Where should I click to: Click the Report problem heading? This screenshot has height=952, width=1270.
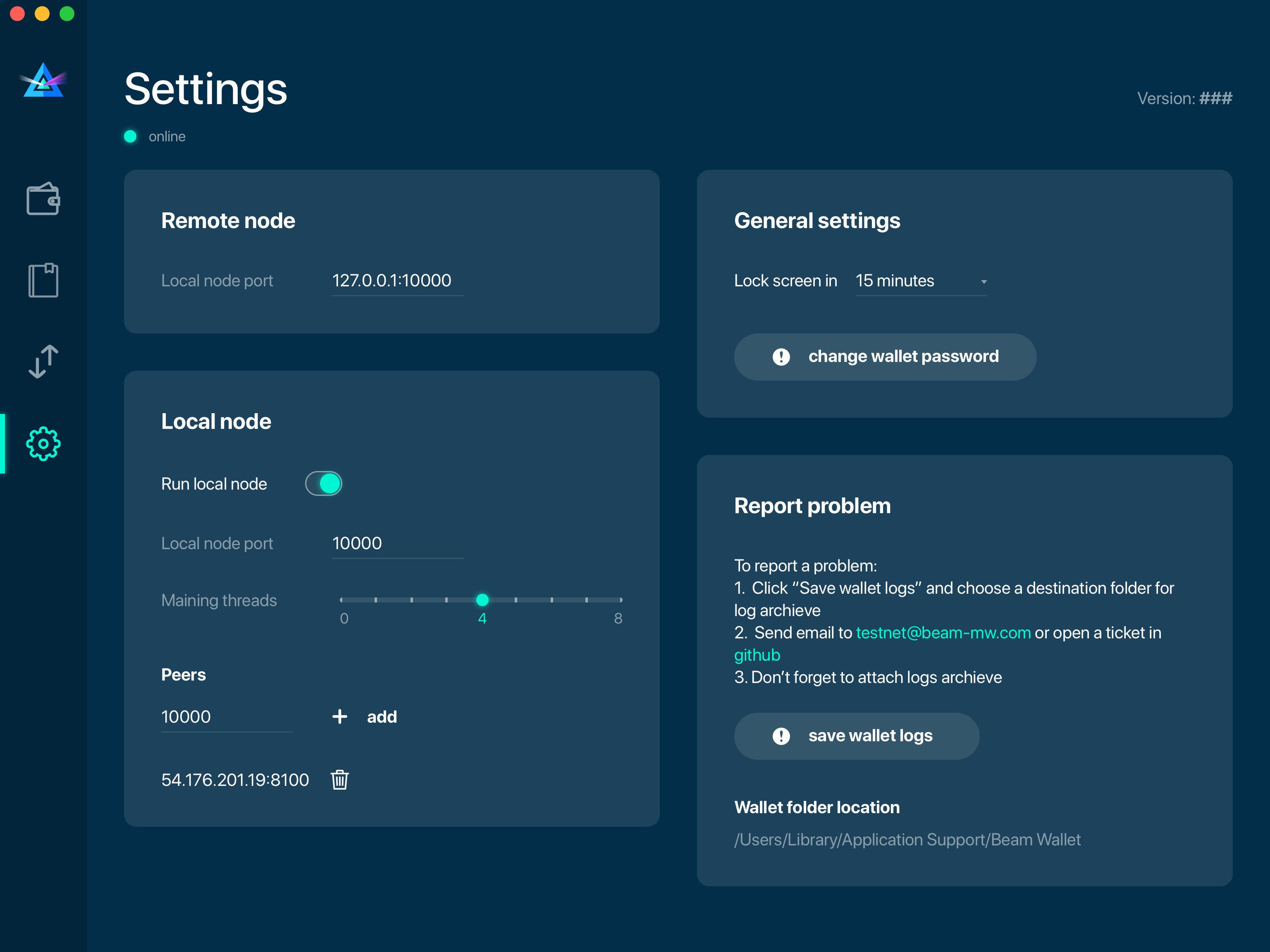(812, 506)
